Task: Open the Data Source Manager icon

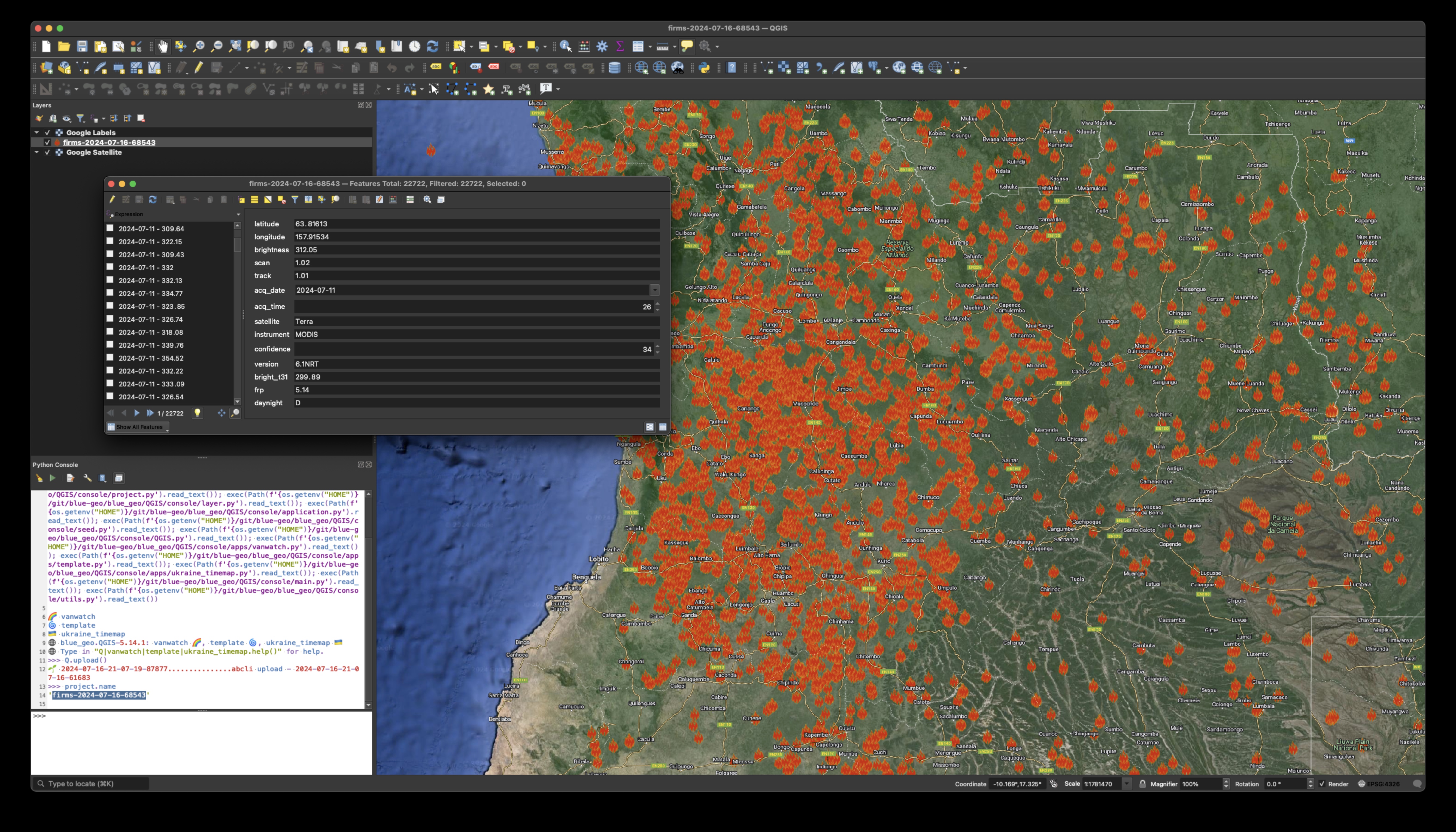Action: click(47, 68)
